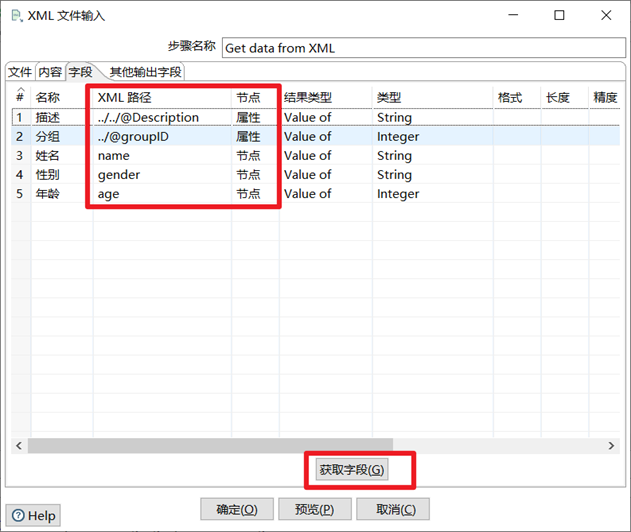Click the XML file input window icon
The height and width of the screenshot is (532, 631).
pyautogui.click(x=16, y=16)
